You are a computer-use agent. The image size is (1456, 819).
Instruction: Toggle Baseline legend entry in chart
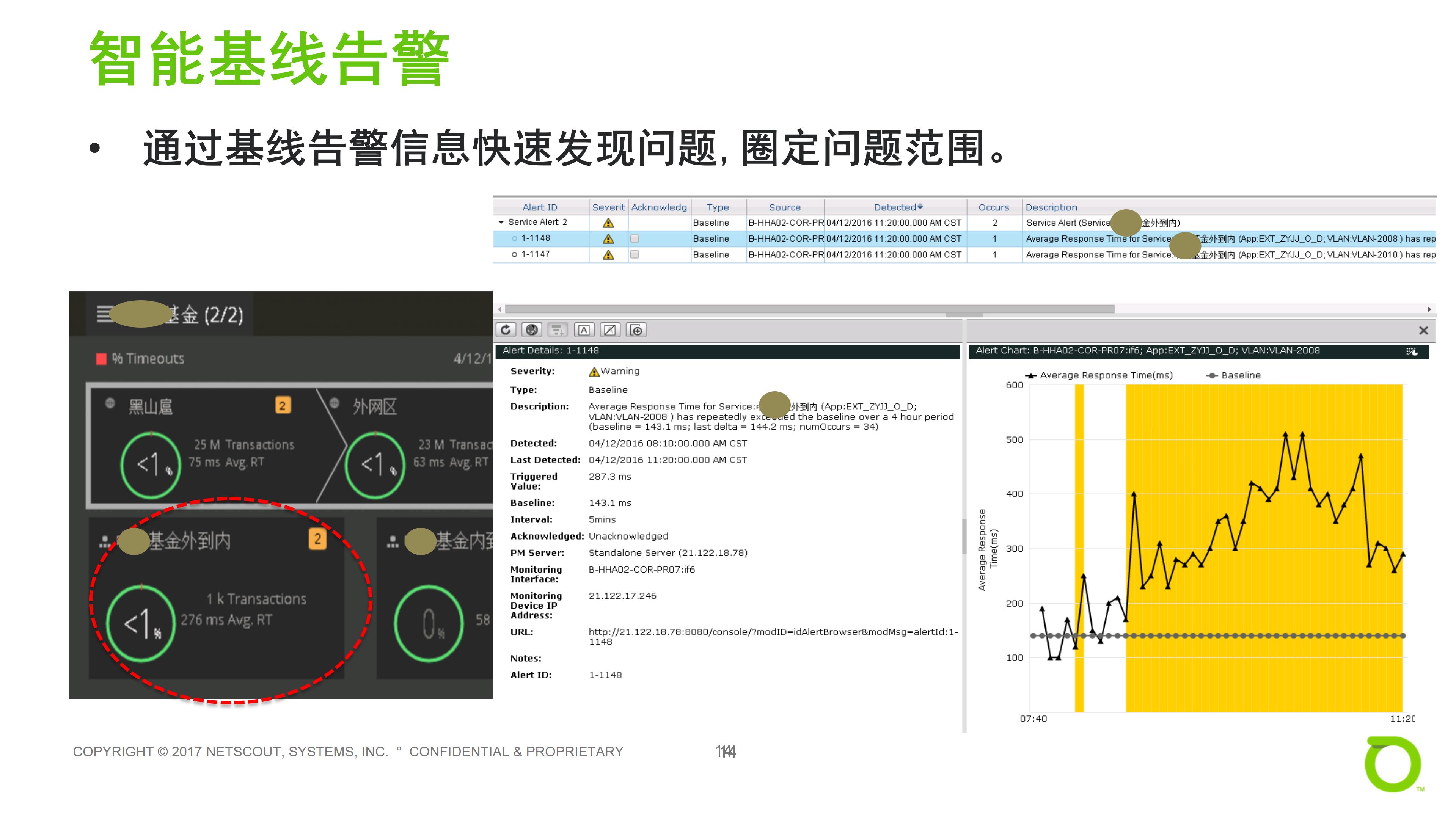coord(1233,375)
